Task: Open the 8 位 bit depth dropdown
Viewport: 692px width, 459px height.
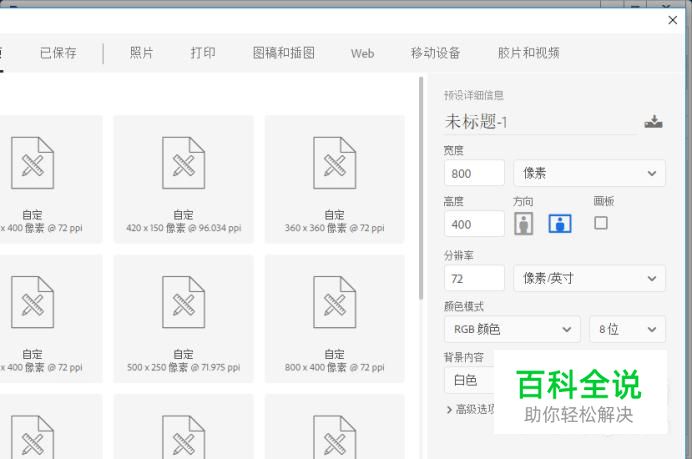Action: coord(627,329)
